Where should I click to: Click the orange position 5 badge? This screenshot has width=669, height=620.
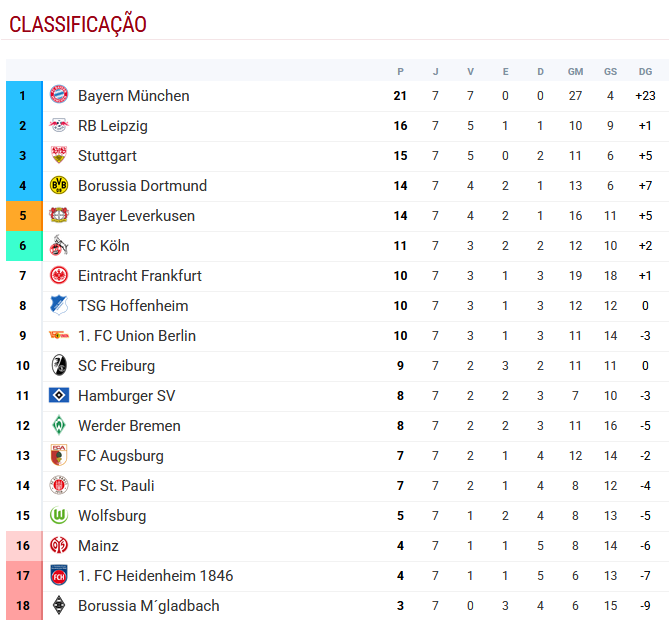(23, 216)
